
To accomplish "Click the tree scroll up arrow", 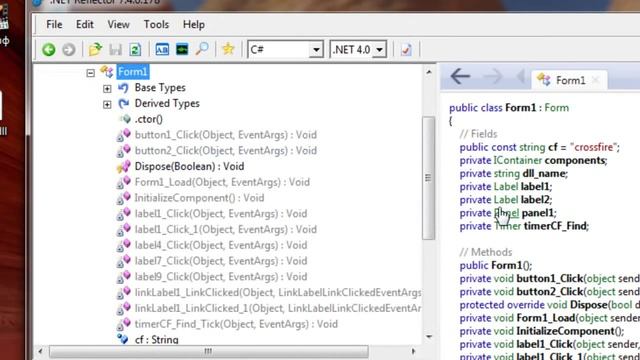I will (x=429, y=72).
